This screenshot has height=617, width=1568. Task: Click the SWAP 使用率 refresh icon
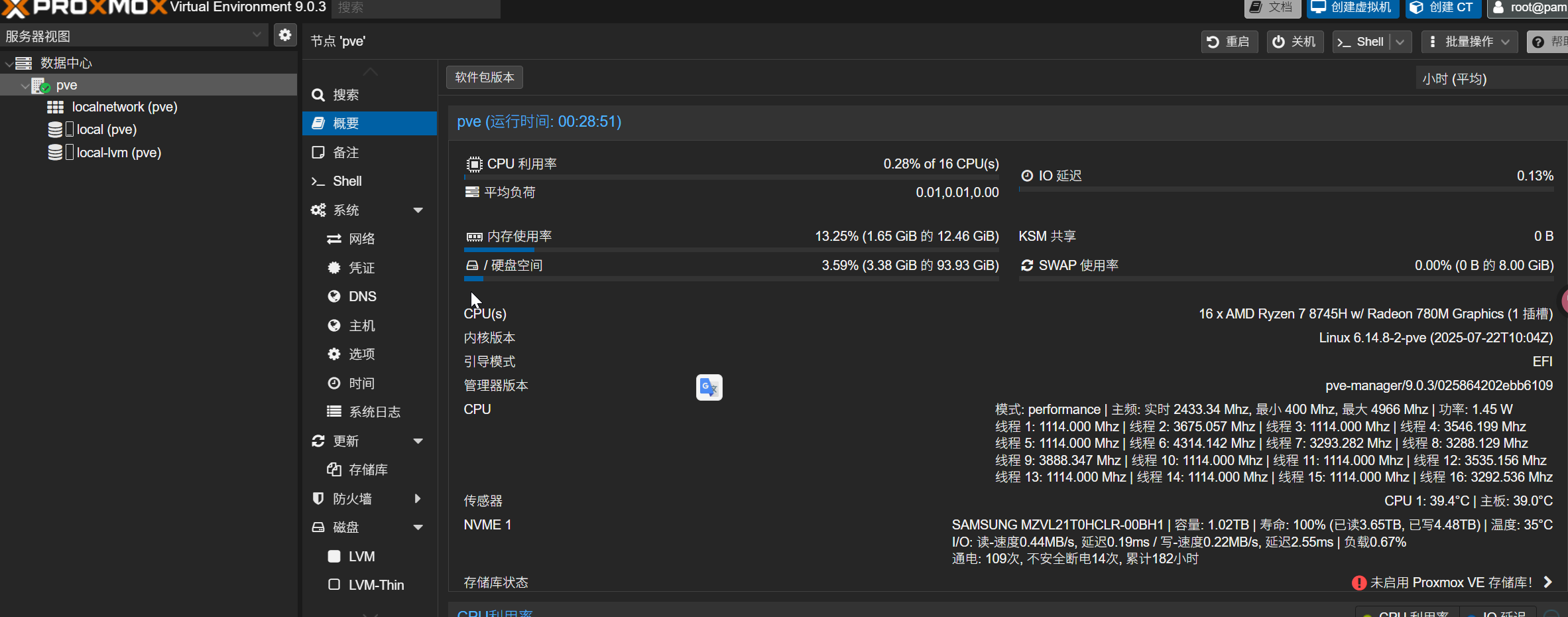point(1027,265)
